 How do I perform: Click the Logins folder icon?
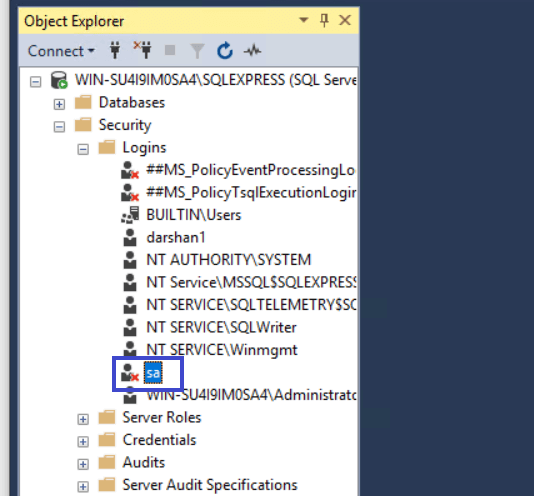(x=107, y=147)
